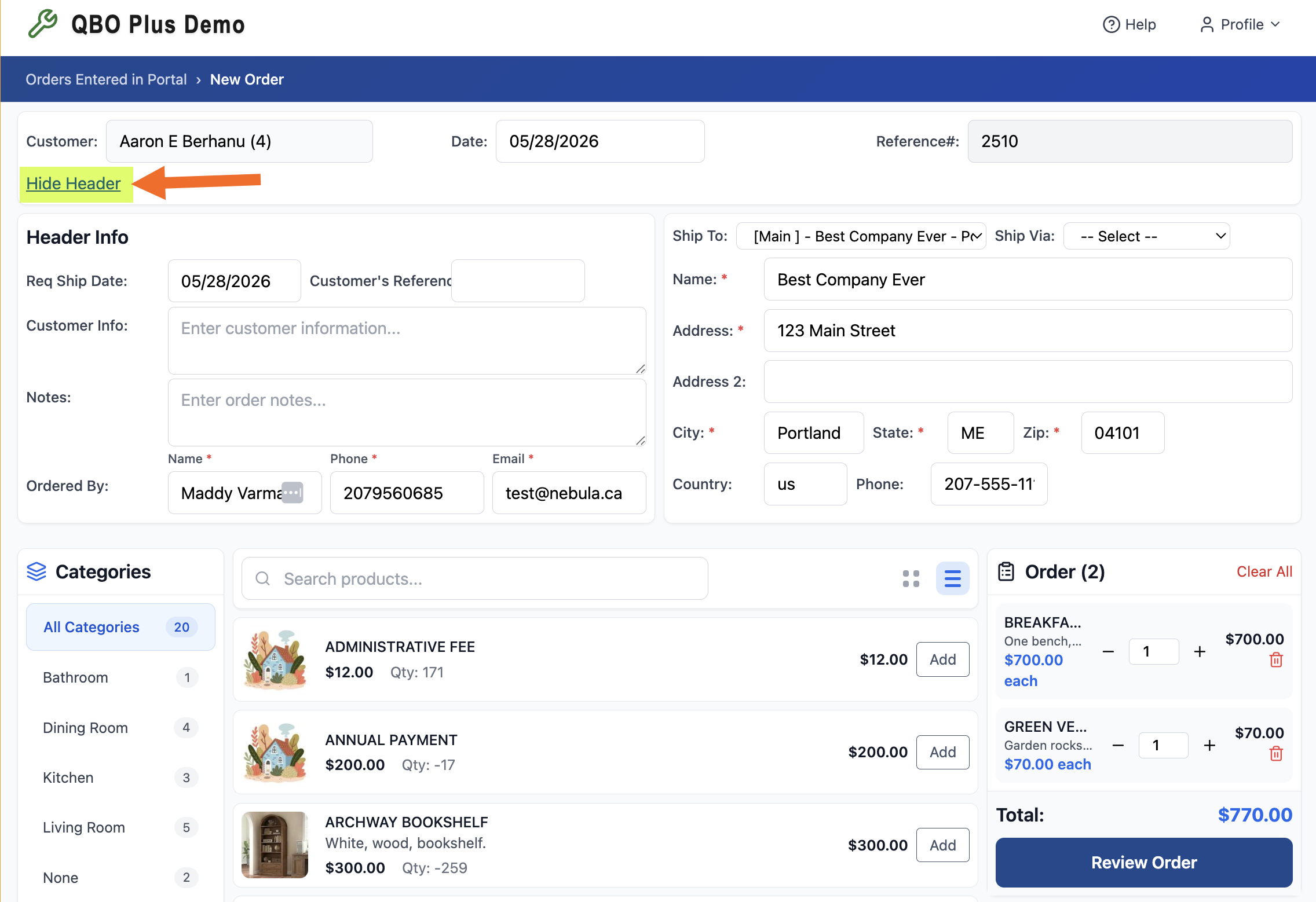Click the quantity field for GREEN VE... item

coord(1163,745)
